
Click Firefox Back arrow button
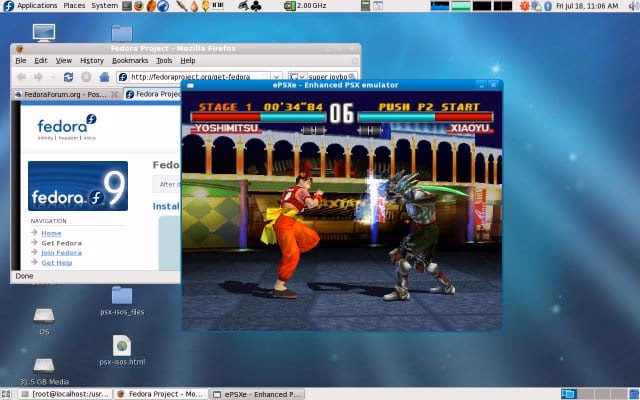click(x=22, y=77)
